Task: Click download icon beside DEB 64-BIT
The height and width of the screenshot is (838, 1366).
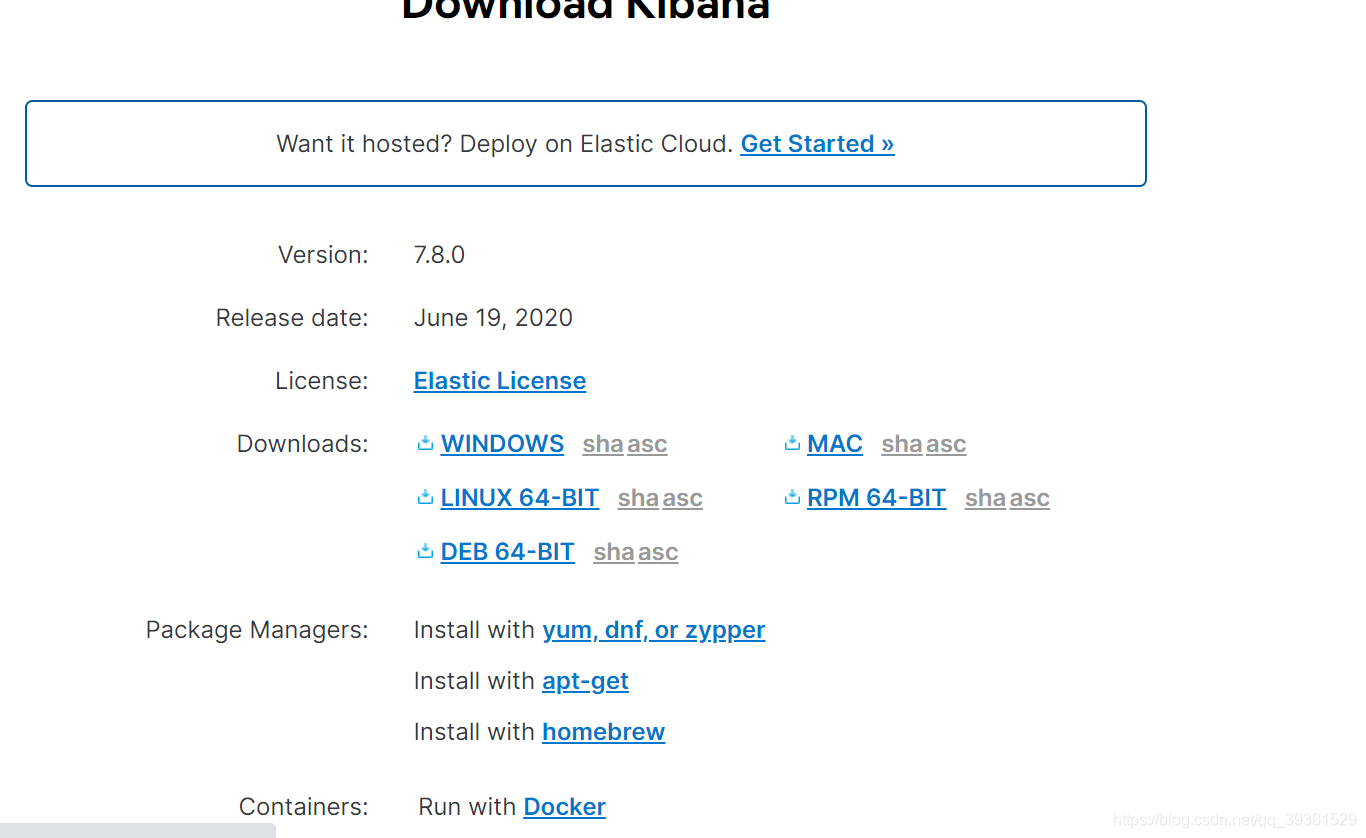Action: [x=425, y=551]
